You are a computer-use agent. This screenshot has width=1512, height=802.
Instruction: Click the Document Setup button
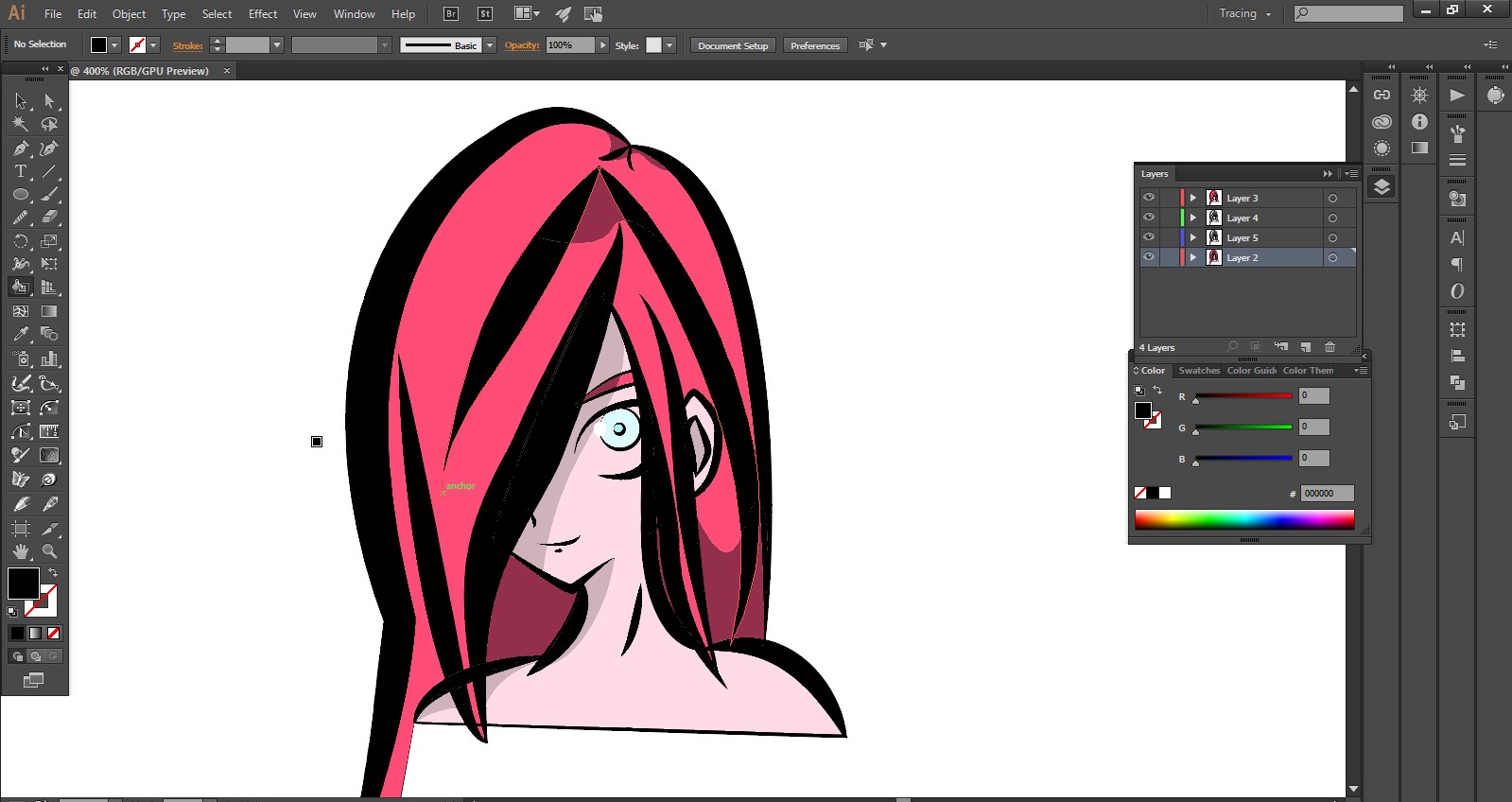click(x=733, y=45)
